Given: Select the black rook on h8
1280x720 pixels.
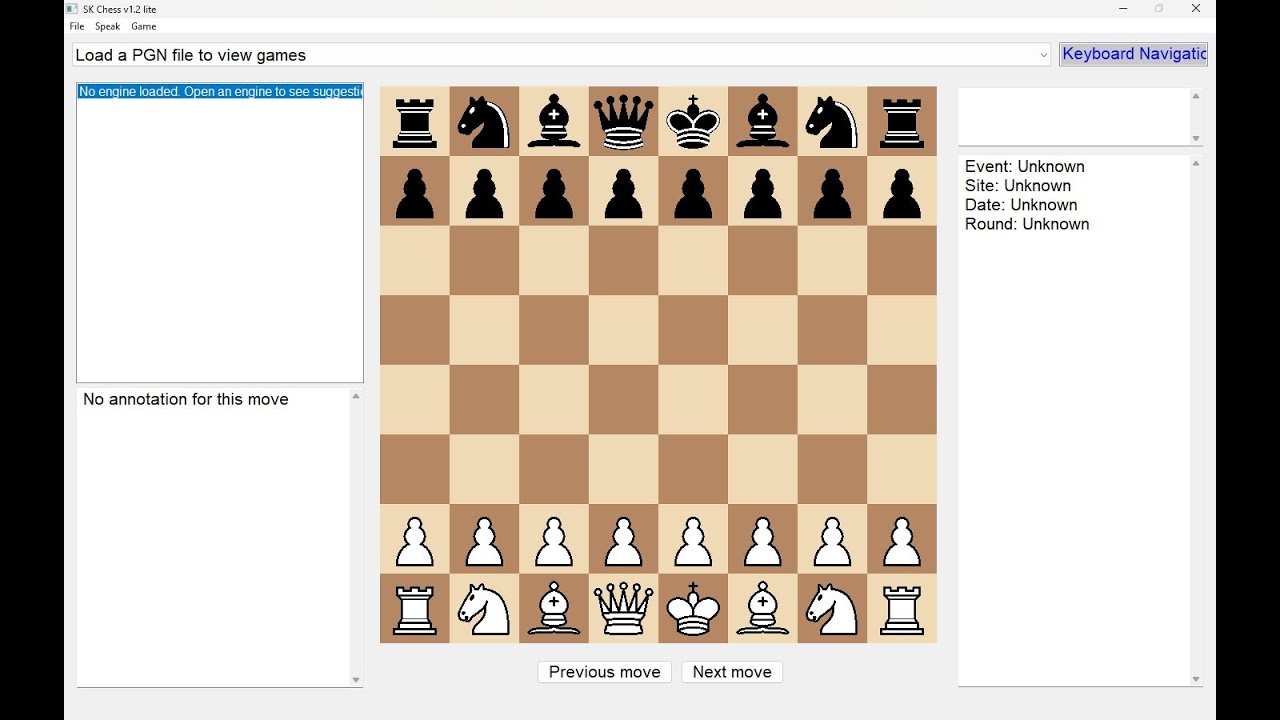Looking at the screenshot, I should [902, 121].
